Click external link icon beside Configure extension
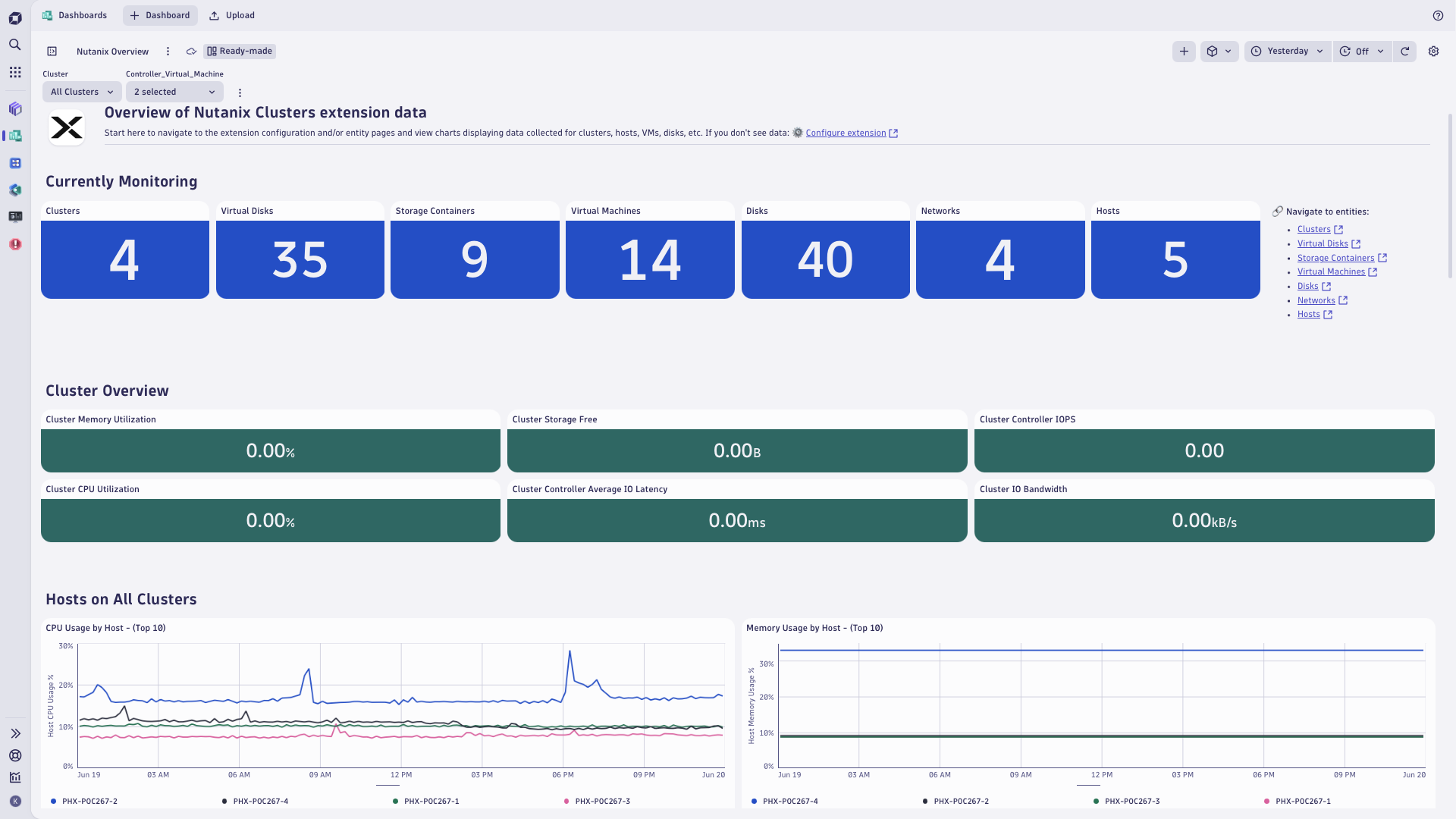1456x819 pixels. (x=893, y=133)
